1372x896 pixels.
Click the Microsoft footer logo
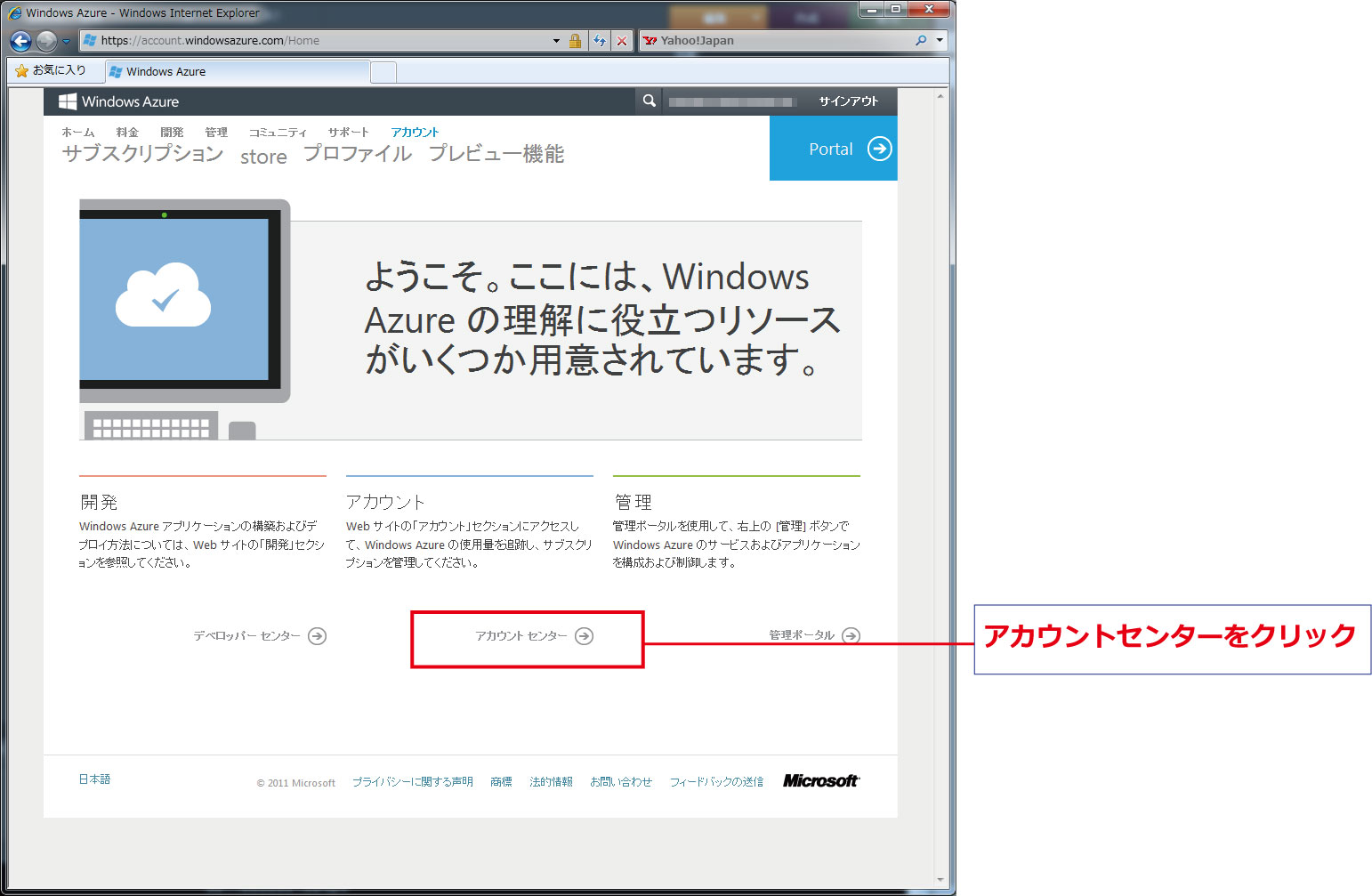820,780
